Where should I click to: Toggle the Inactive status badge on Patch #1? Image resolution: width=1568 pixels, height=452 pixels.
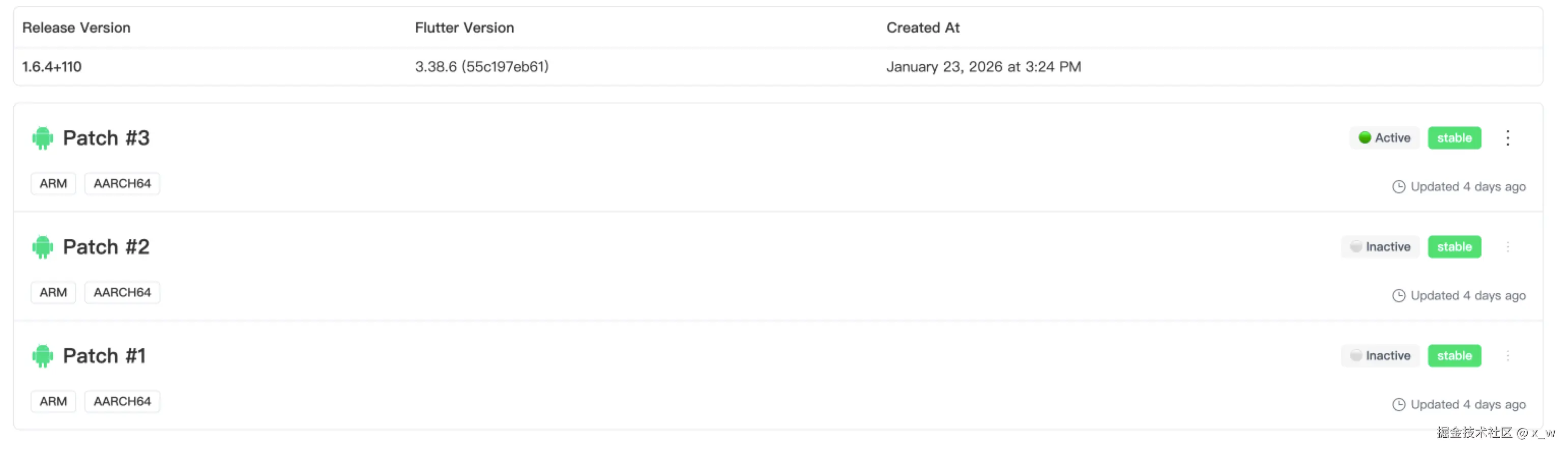click(x=1381, y=356)
